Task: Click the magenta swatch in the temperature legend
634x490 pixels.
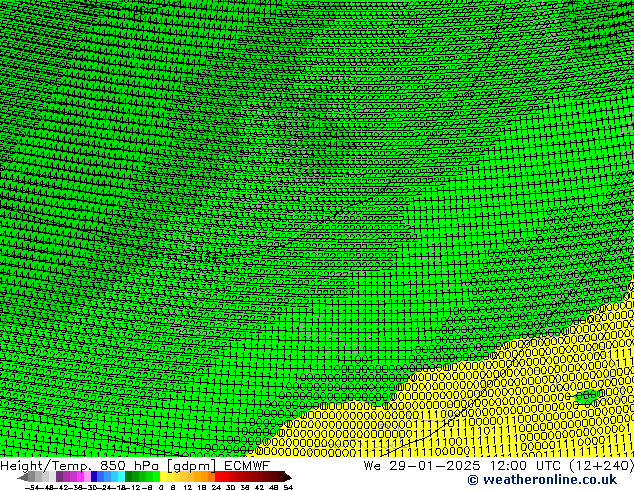Action: tap(80, 477)
